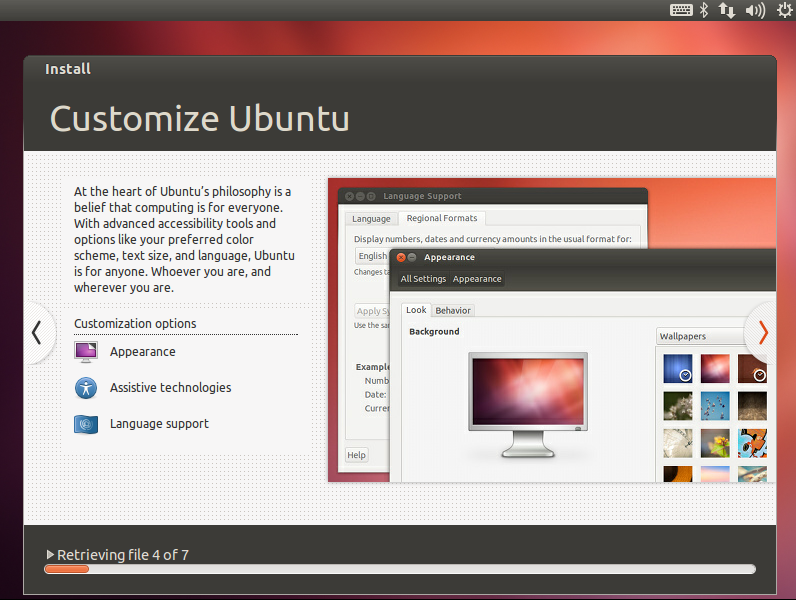Screen dimensions: 796x600
Task: Select the orange cartoon wallpaper thumbnail
Action: [752, 444]
